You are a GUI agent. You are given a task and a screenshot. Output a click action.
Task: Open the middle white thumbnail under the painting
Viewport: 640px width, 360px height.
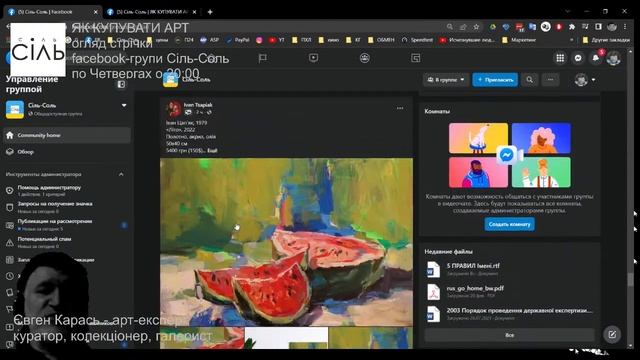(x=286, y=338)
